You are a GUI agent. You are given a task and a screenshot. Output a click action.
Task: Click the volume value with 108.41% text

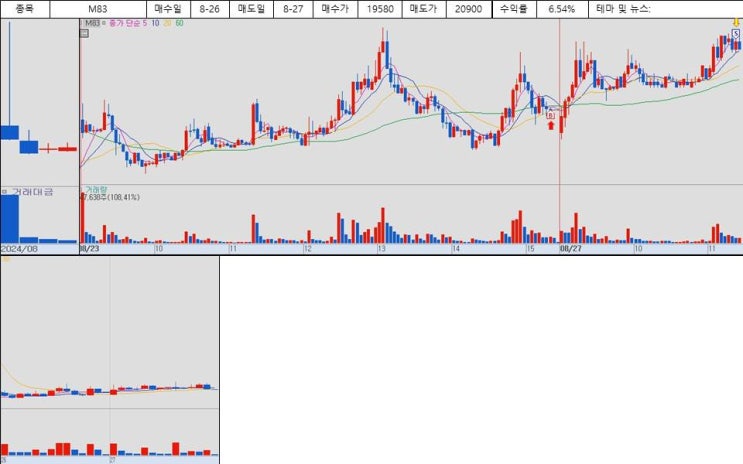(x=110, y=197)
